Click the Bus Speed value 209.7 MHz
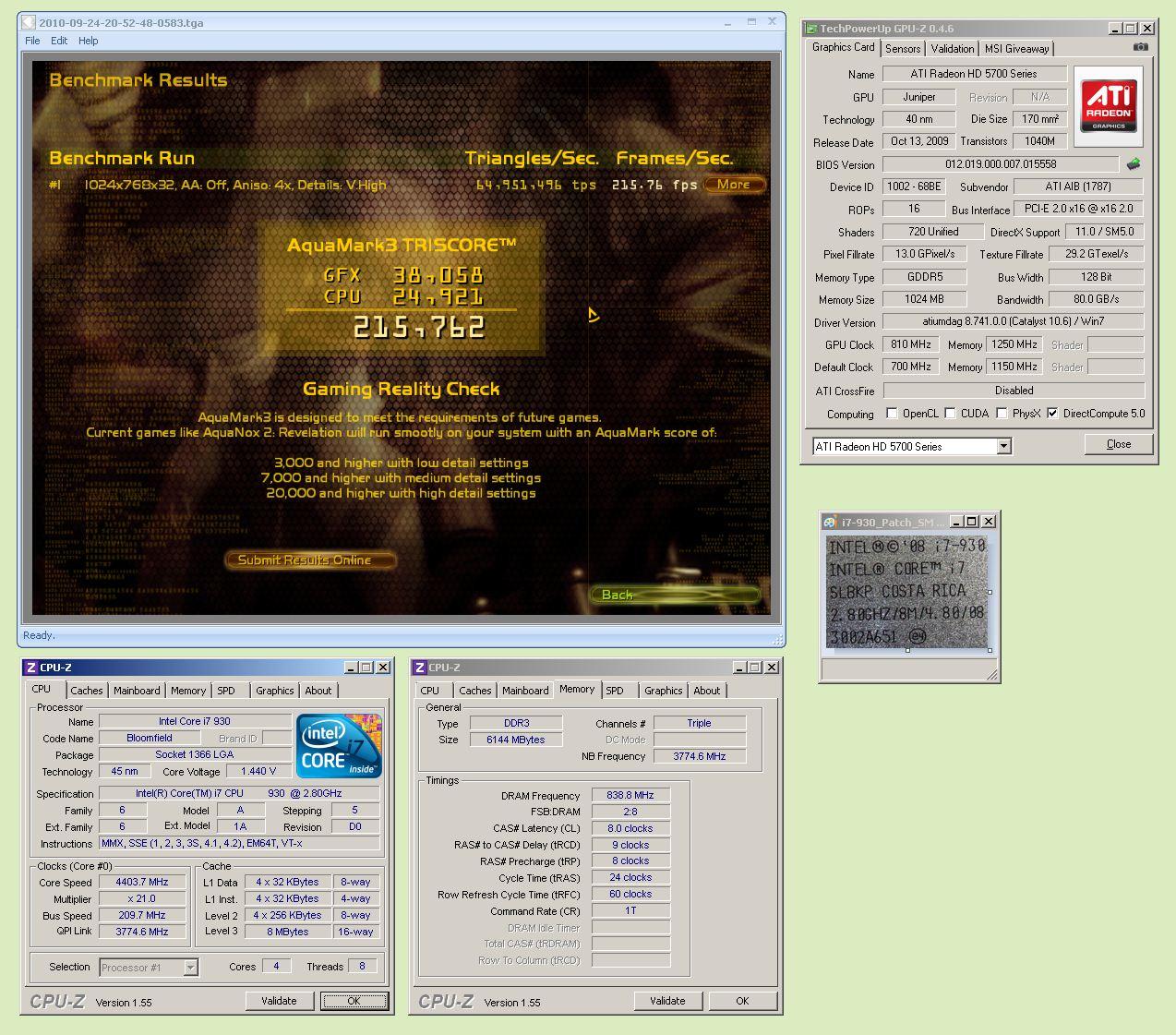The width and height of the screenshot is (1176, 1035). 142,916
